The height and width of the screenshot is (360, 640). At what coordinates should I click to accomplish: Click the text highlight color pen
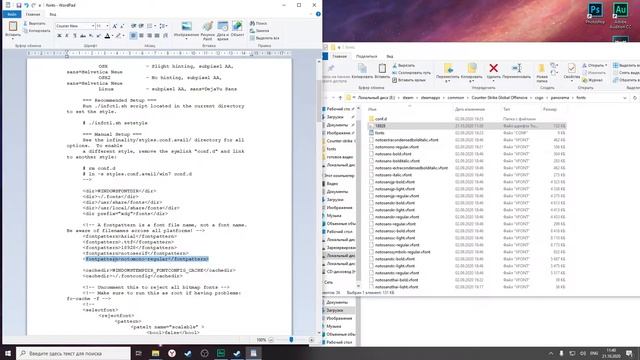(x=118, y=36)
